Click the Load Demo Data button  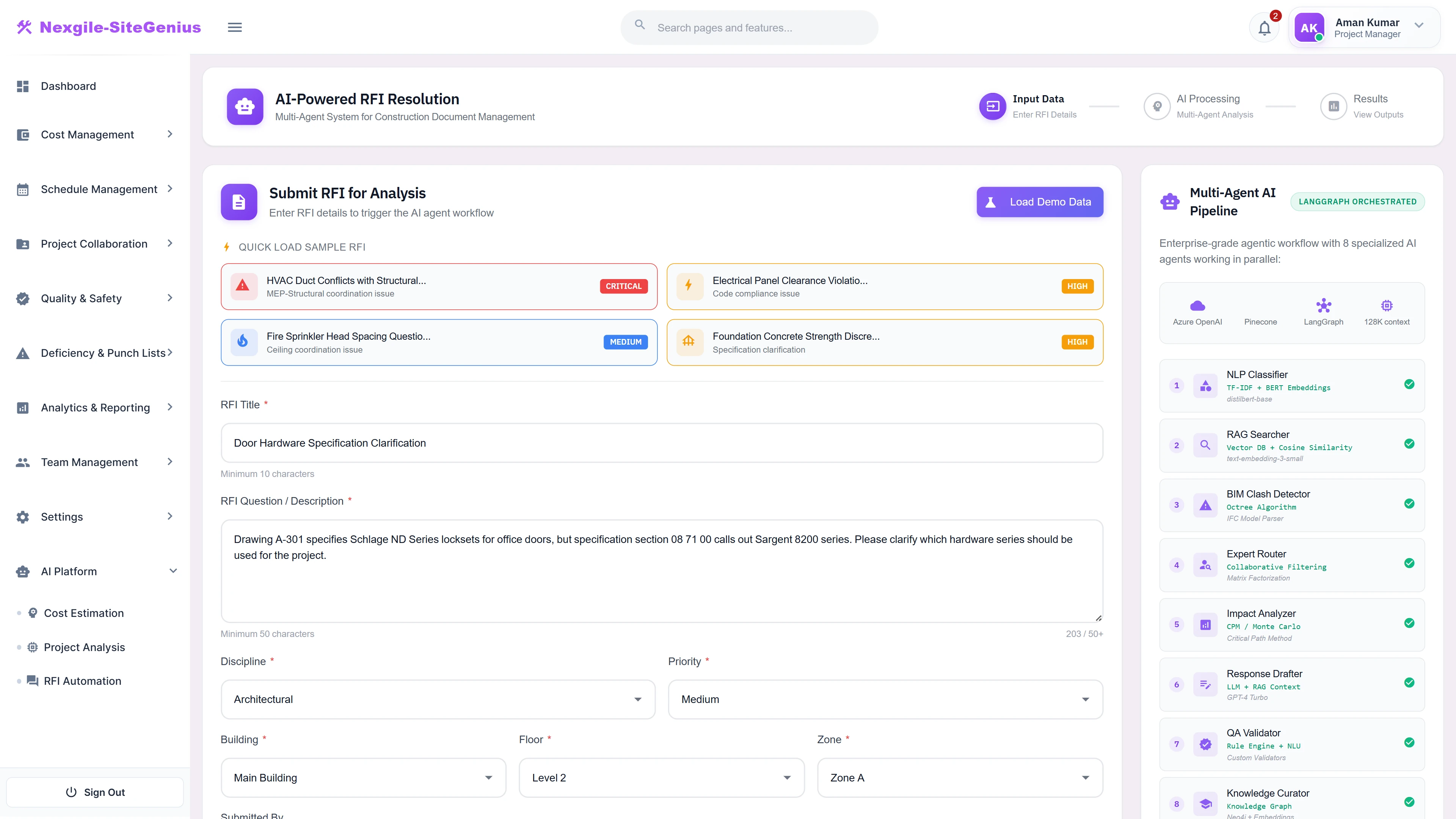tap(1039, 202)
